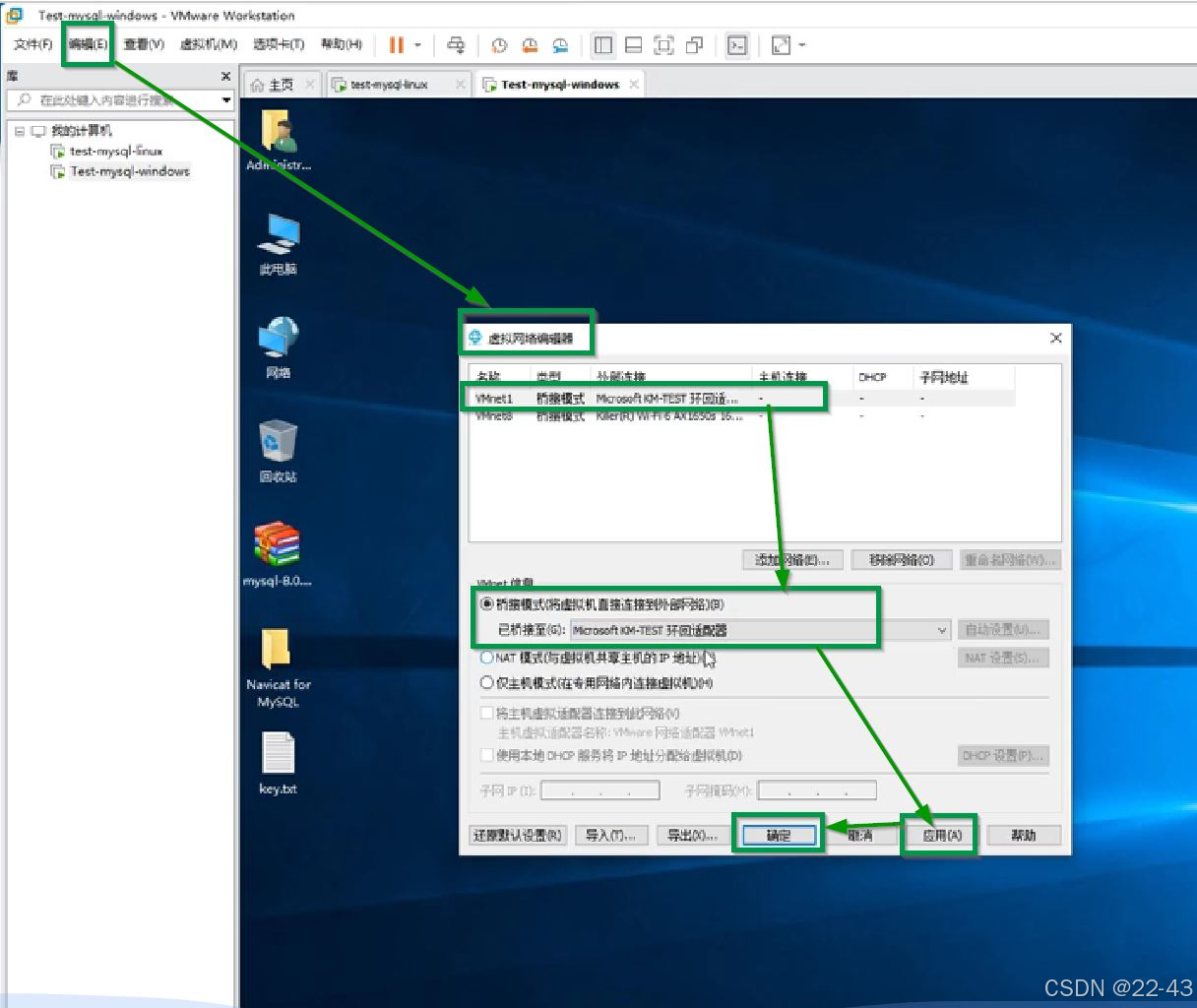
Task: Click the revert to snapshot toolbar icon
Action: click(530, 45)
